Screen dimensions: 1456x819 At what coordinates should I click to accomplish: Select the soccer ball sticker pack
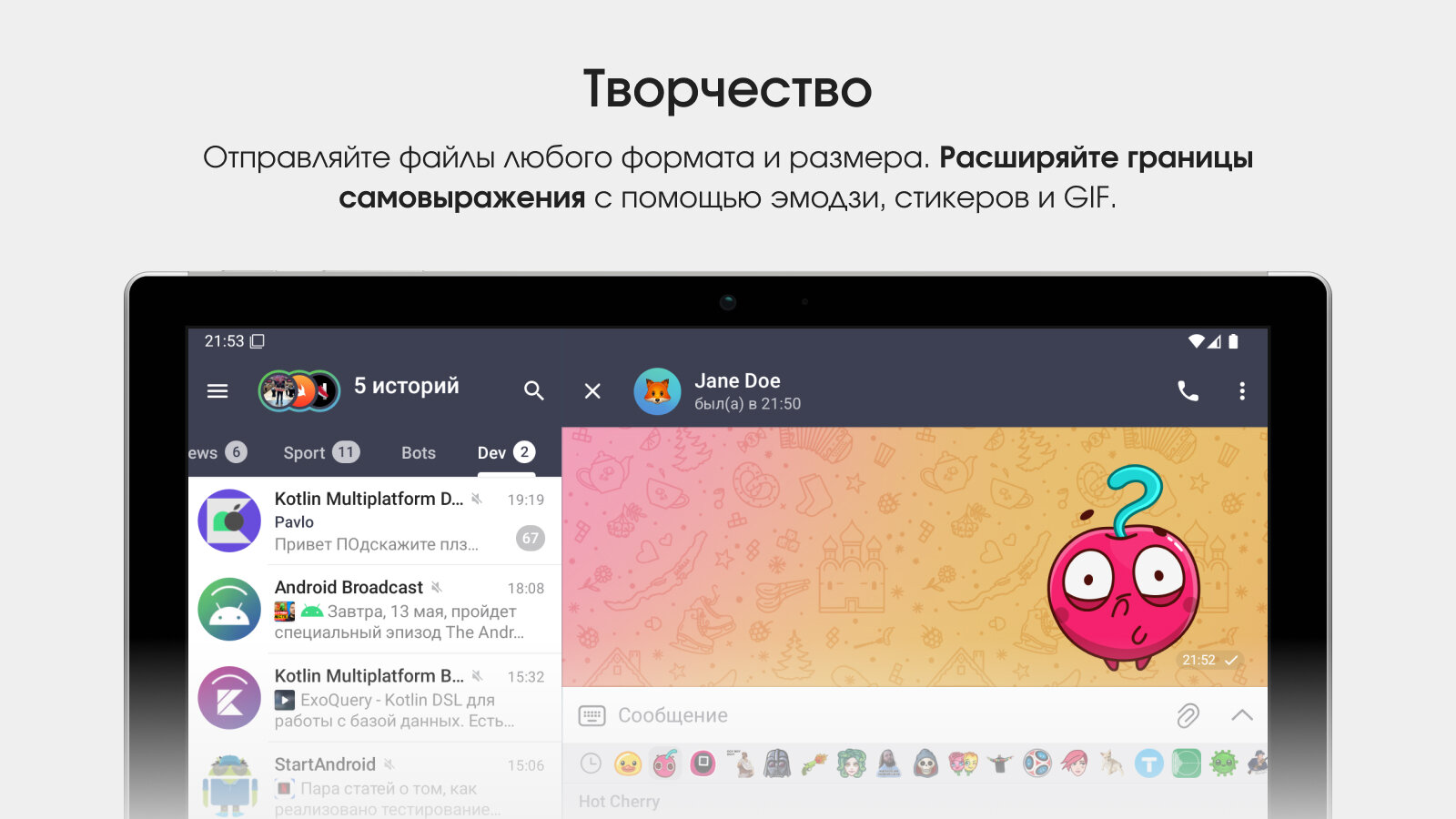click(x=1037, y=763)
